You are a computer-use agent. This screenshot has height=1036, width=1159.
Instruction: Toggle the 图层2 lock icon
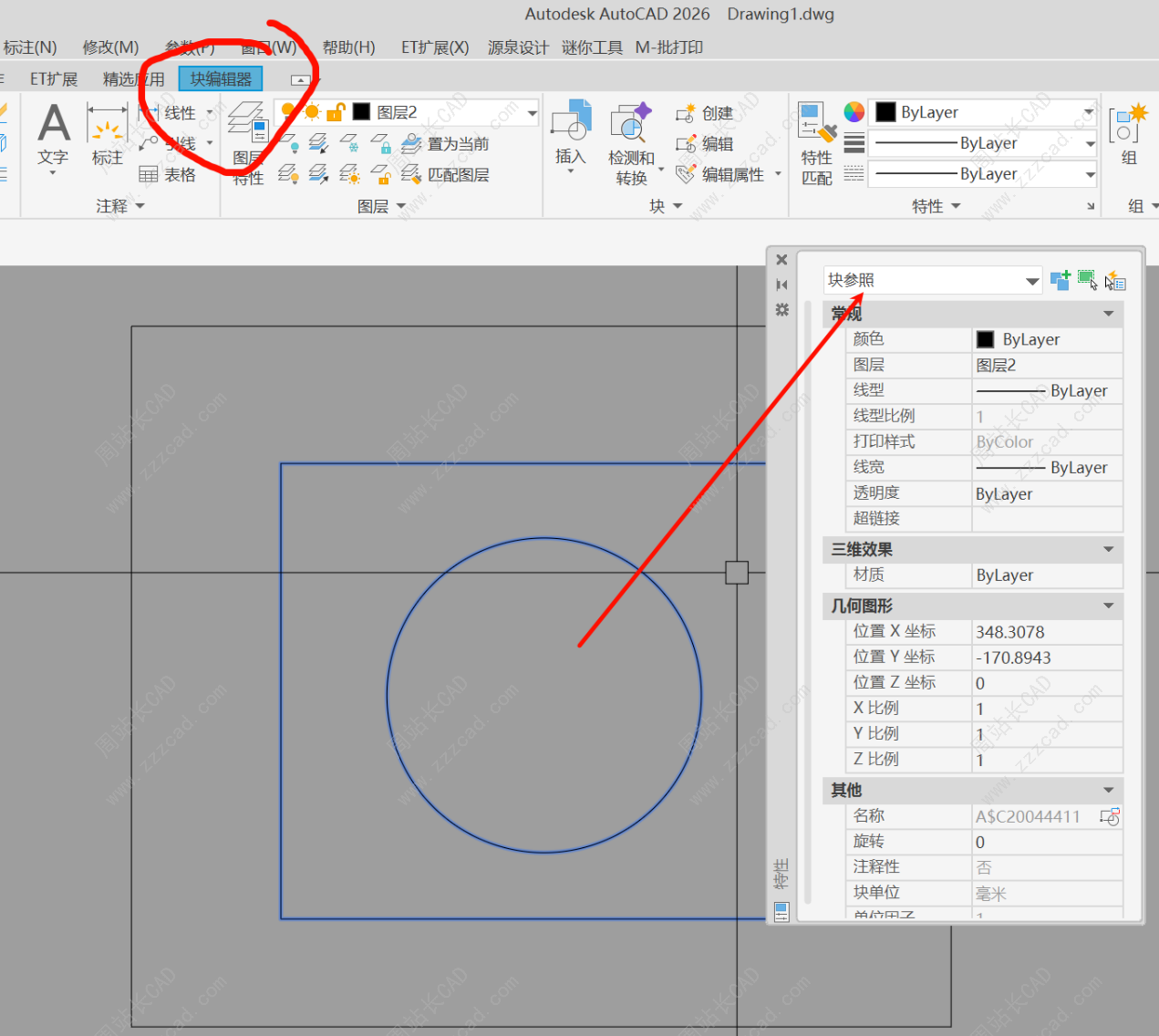click(336, 112)
